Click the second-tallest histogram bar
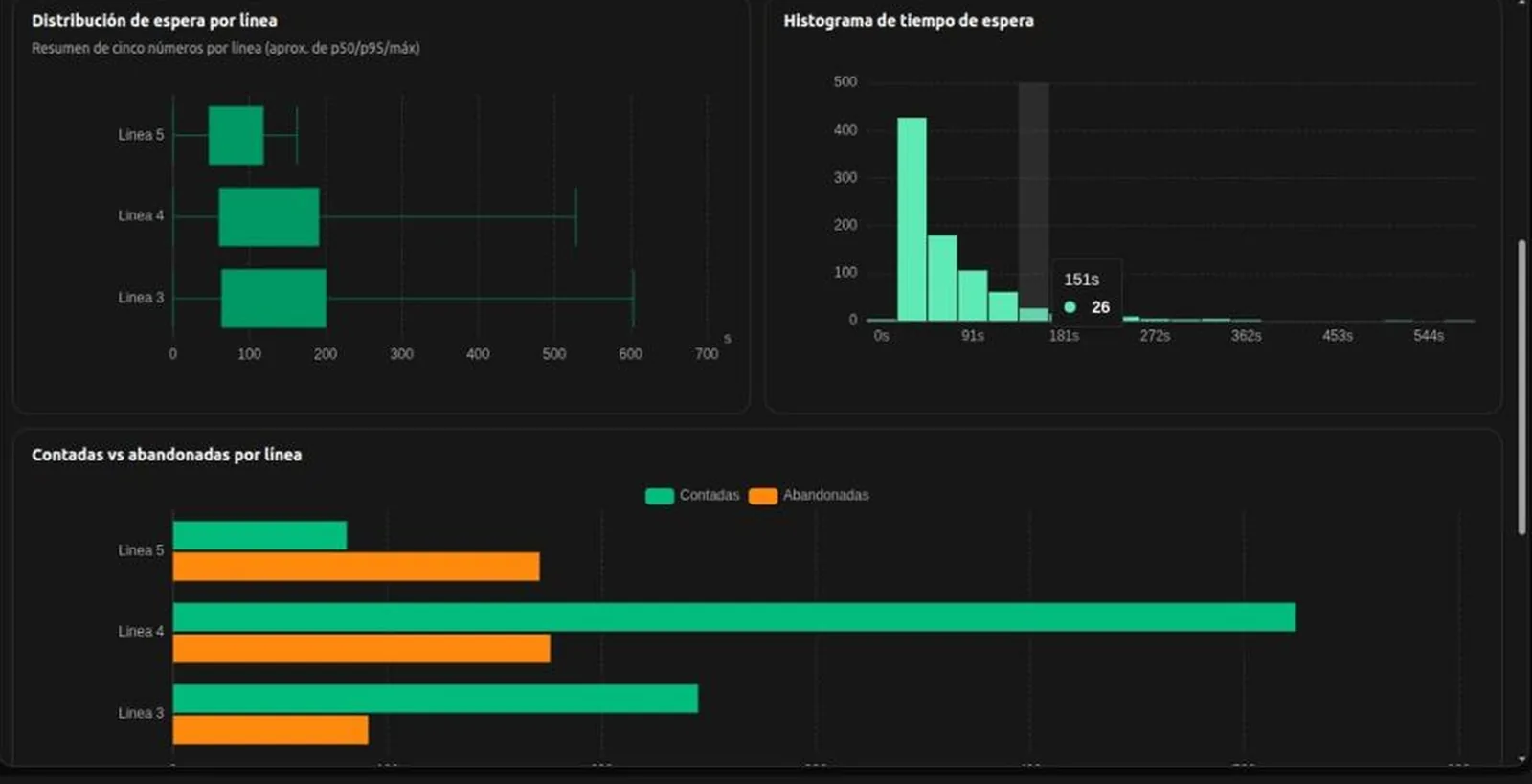The image size is (1532, 784). pos(942,278)
